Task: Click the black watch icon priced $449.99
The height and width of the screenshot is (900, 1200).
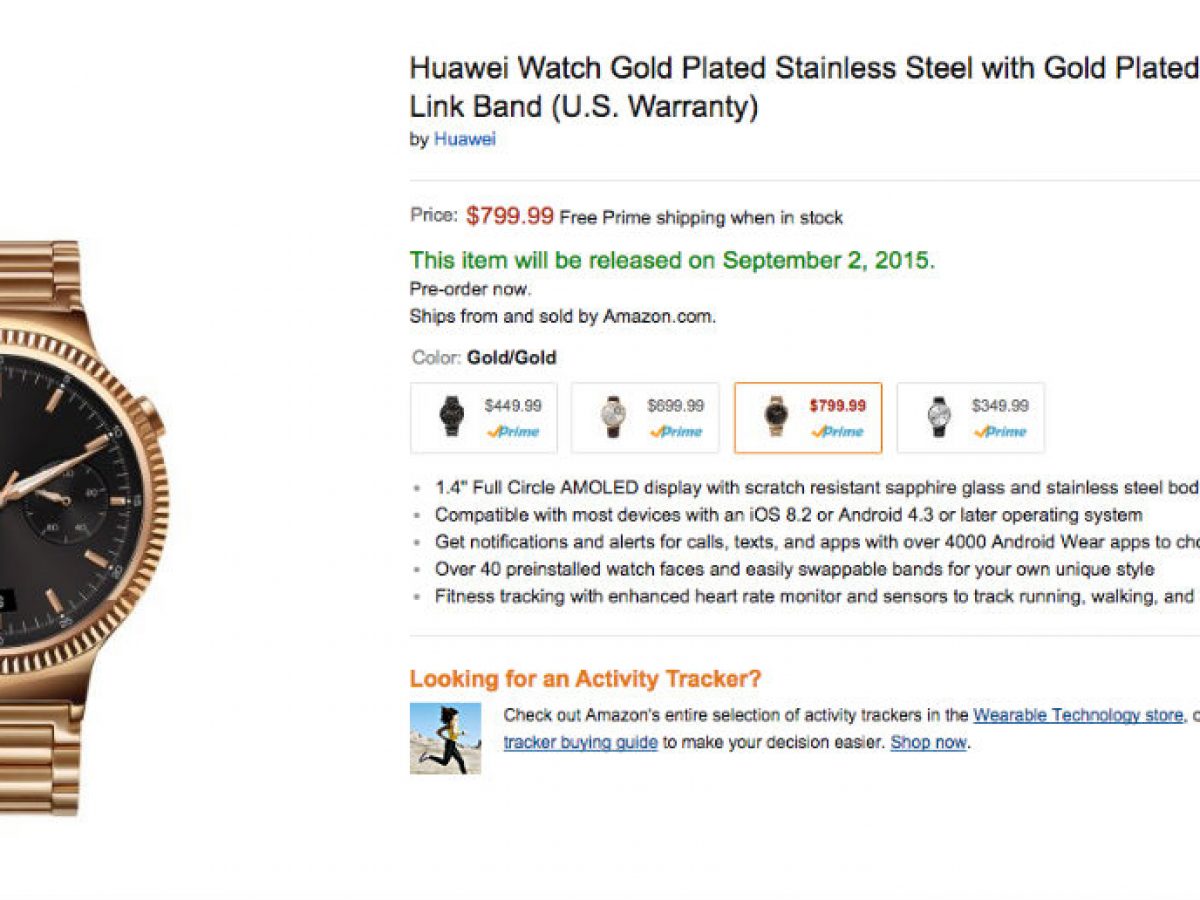Action: click(452, 416)
